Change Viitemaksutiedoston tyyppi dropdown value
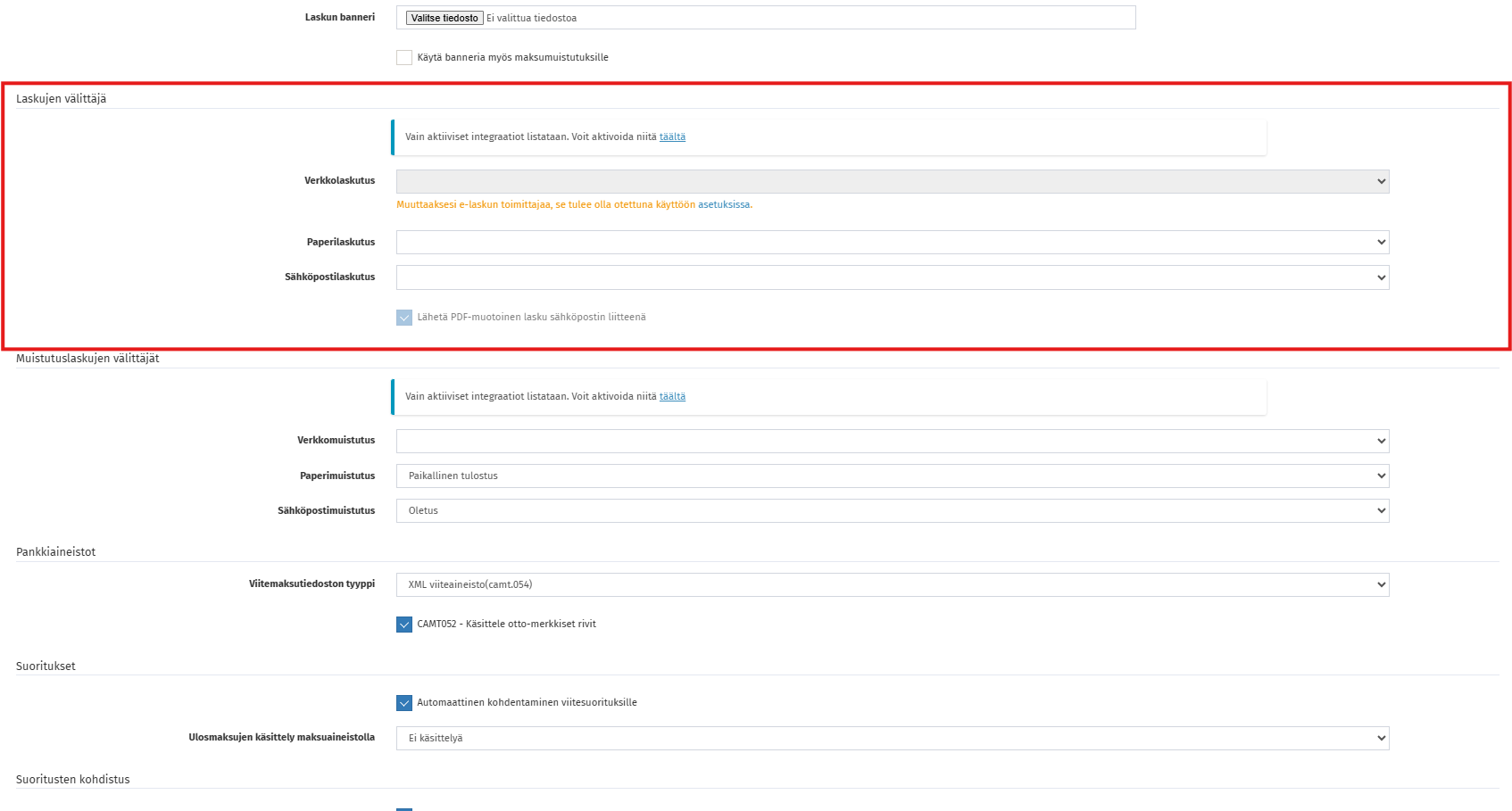This screenshot has width=1512, height=811. point(893,584)
